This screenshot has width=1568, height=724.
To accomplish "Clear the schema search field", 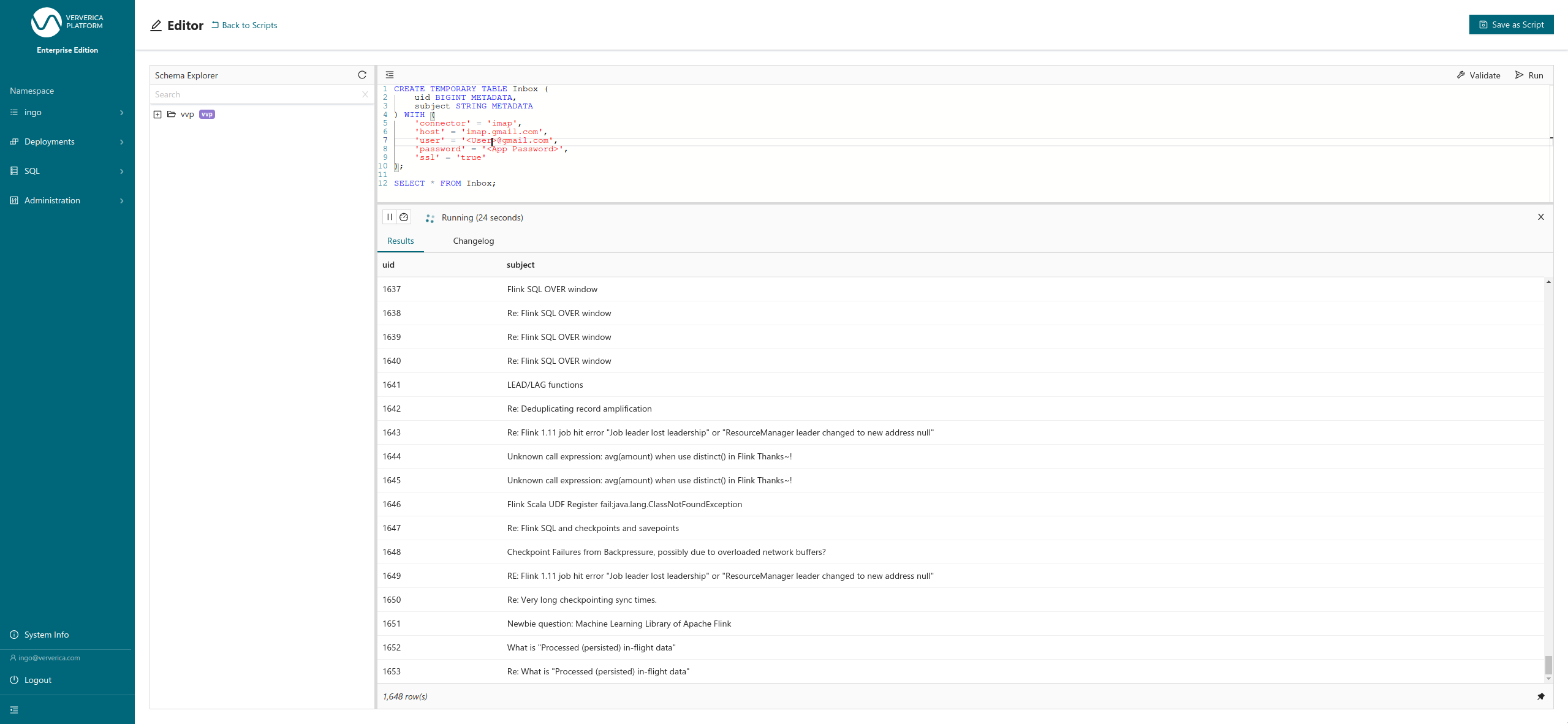I will pos(365,94).
